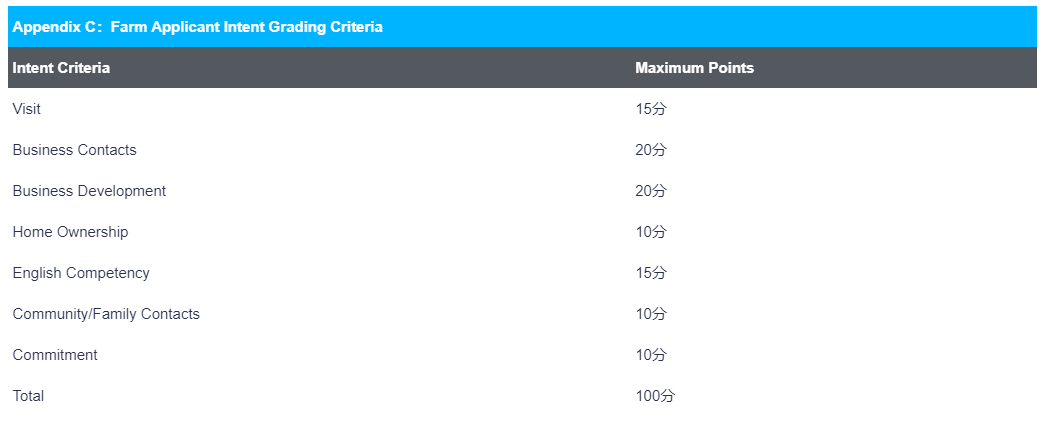Viewport: 1044px width, 434px height.
Task: Select the Maximum Points column header
Action: [694, 68]
